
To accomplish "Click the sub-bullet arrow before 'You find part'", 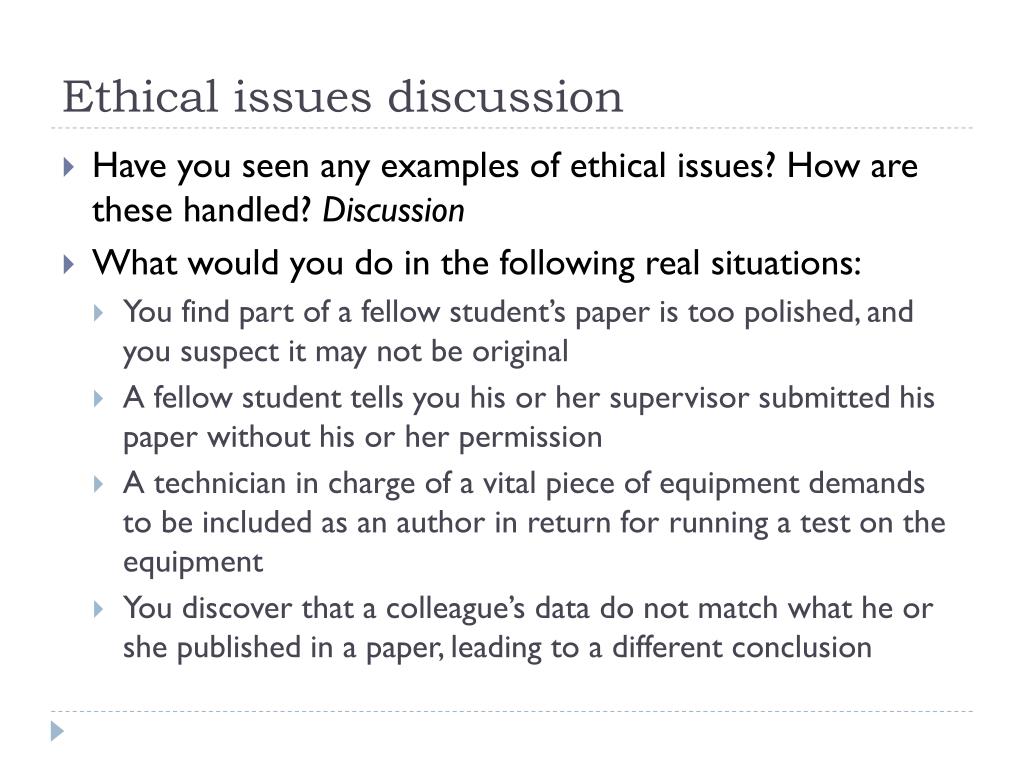I will click(x=99, y=313).
